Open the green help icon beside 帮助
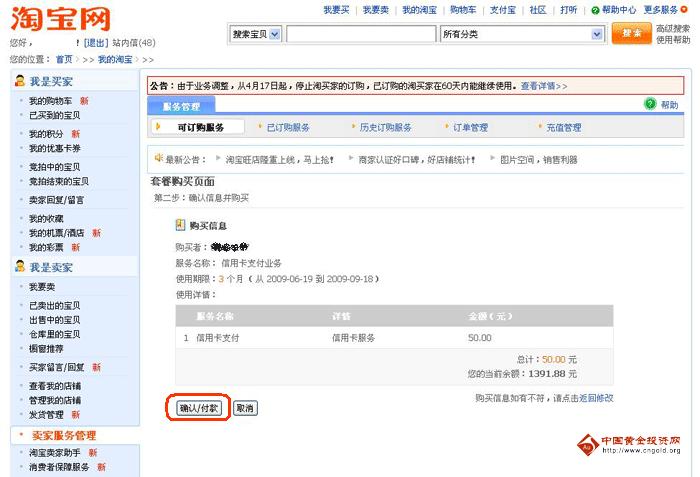Image resolution: width=700 pixels, height=477 pixels. pos(650,104)
